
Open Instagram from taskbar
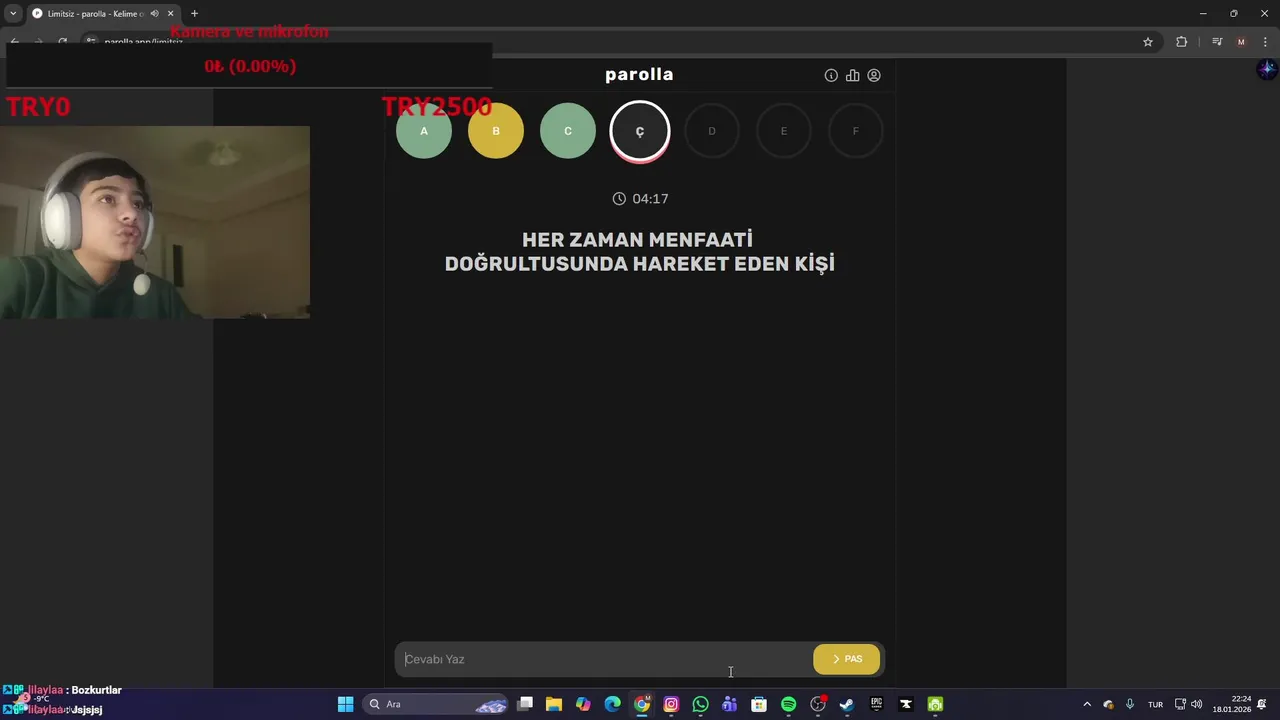pos(671,704)
